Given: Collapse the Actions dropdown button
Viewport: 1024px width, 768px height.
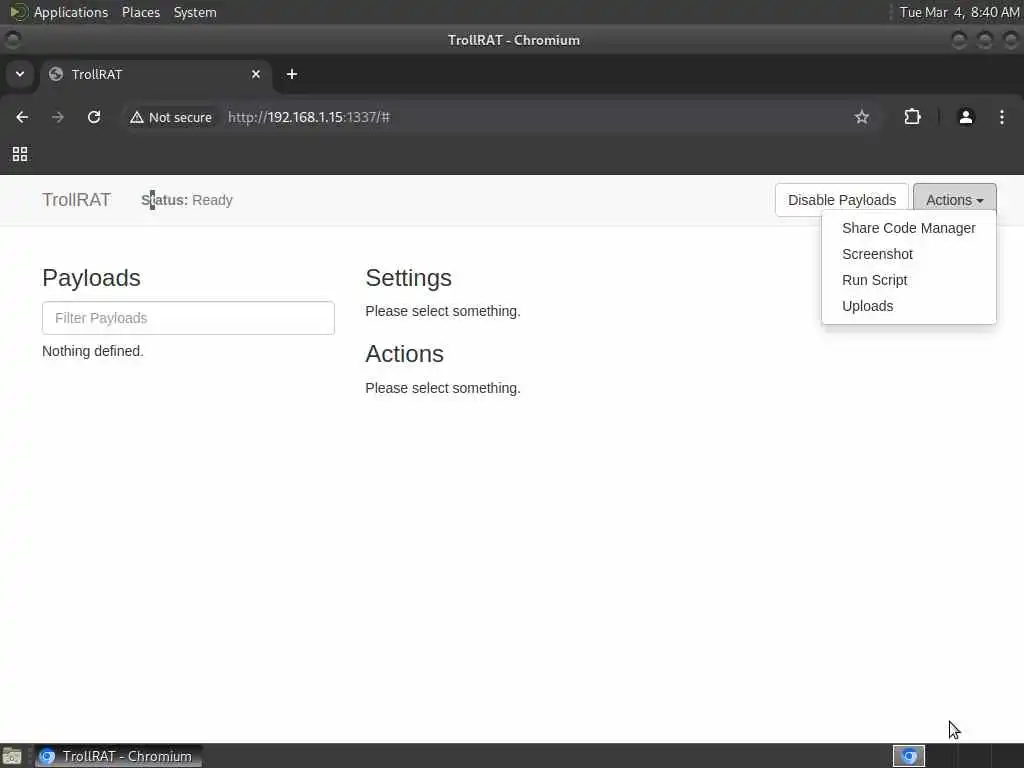Looking at the screenshot, I should click(x=955, y=200).
